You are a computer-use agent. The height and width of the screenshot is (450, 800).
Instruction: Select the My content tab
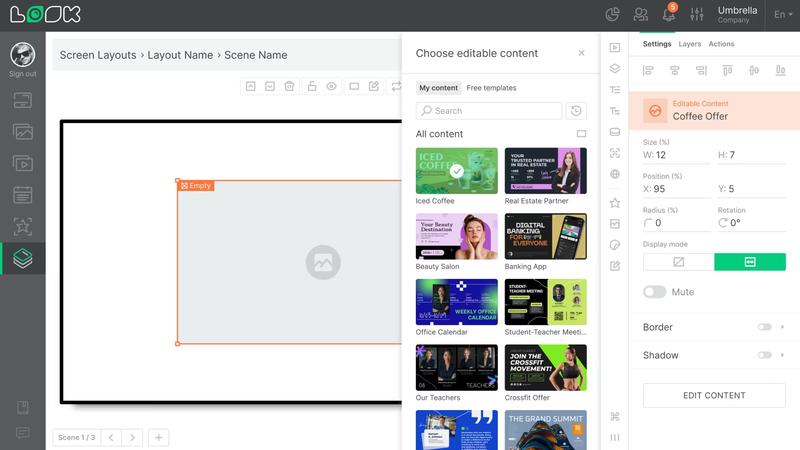coord(438,88)
